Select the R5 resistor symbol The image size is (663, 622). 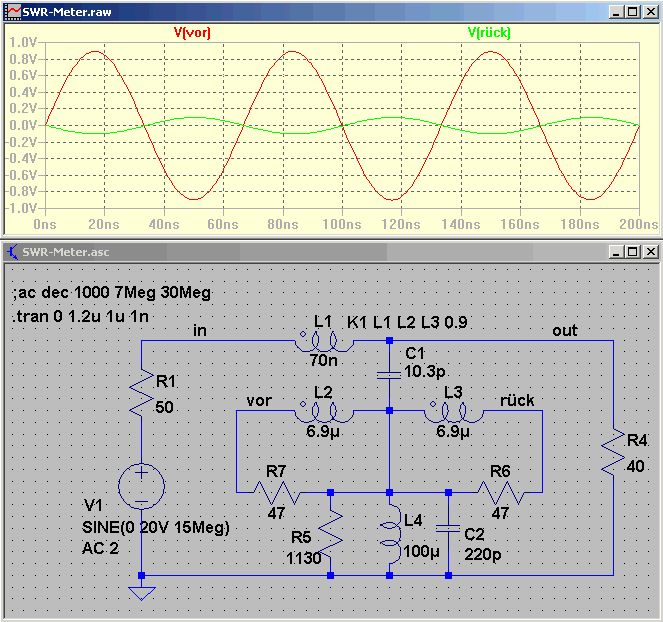pos(331,534)
